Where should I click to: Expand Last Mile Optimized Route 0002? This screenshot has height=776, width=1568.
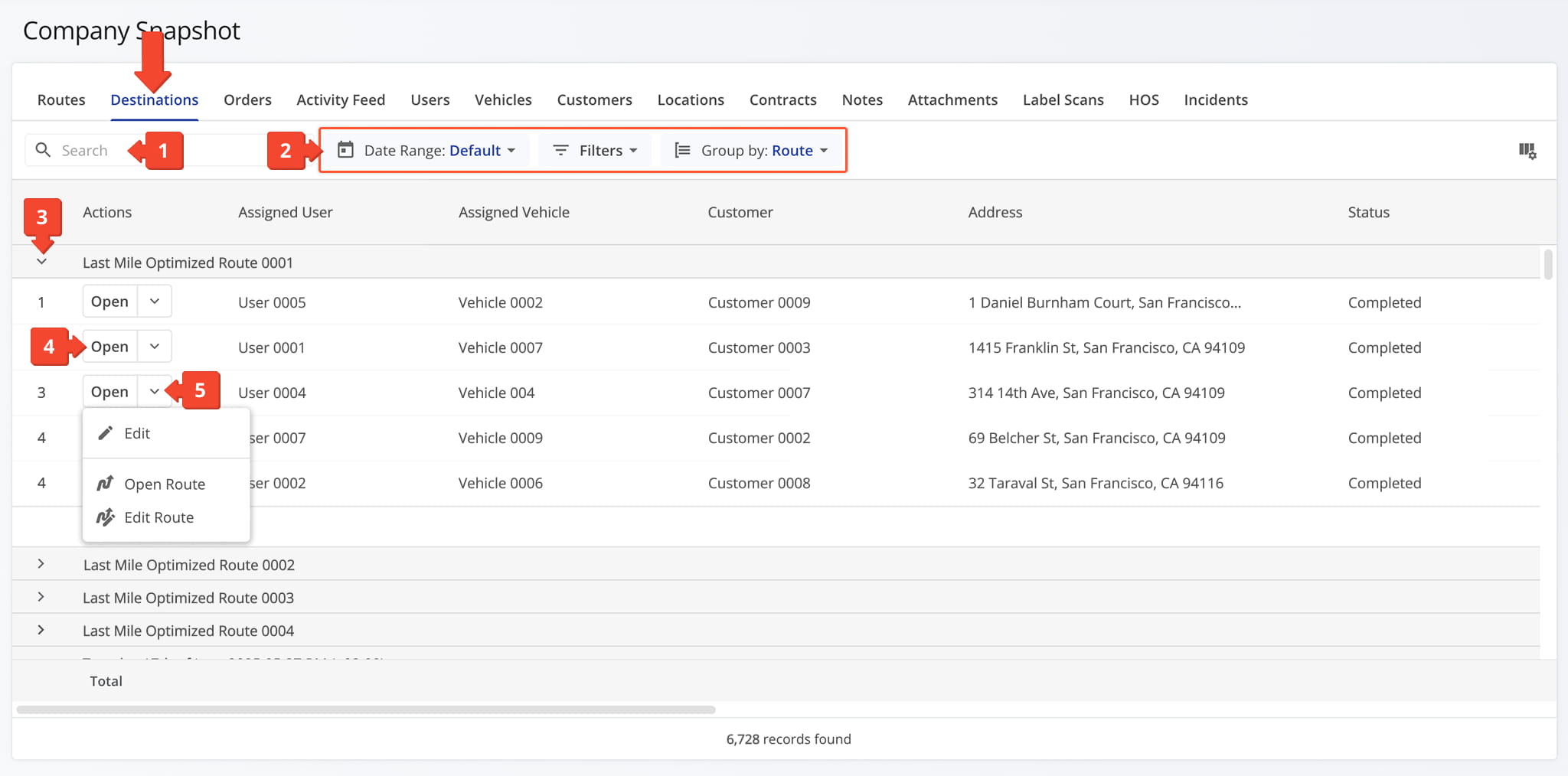coord(41,564)
